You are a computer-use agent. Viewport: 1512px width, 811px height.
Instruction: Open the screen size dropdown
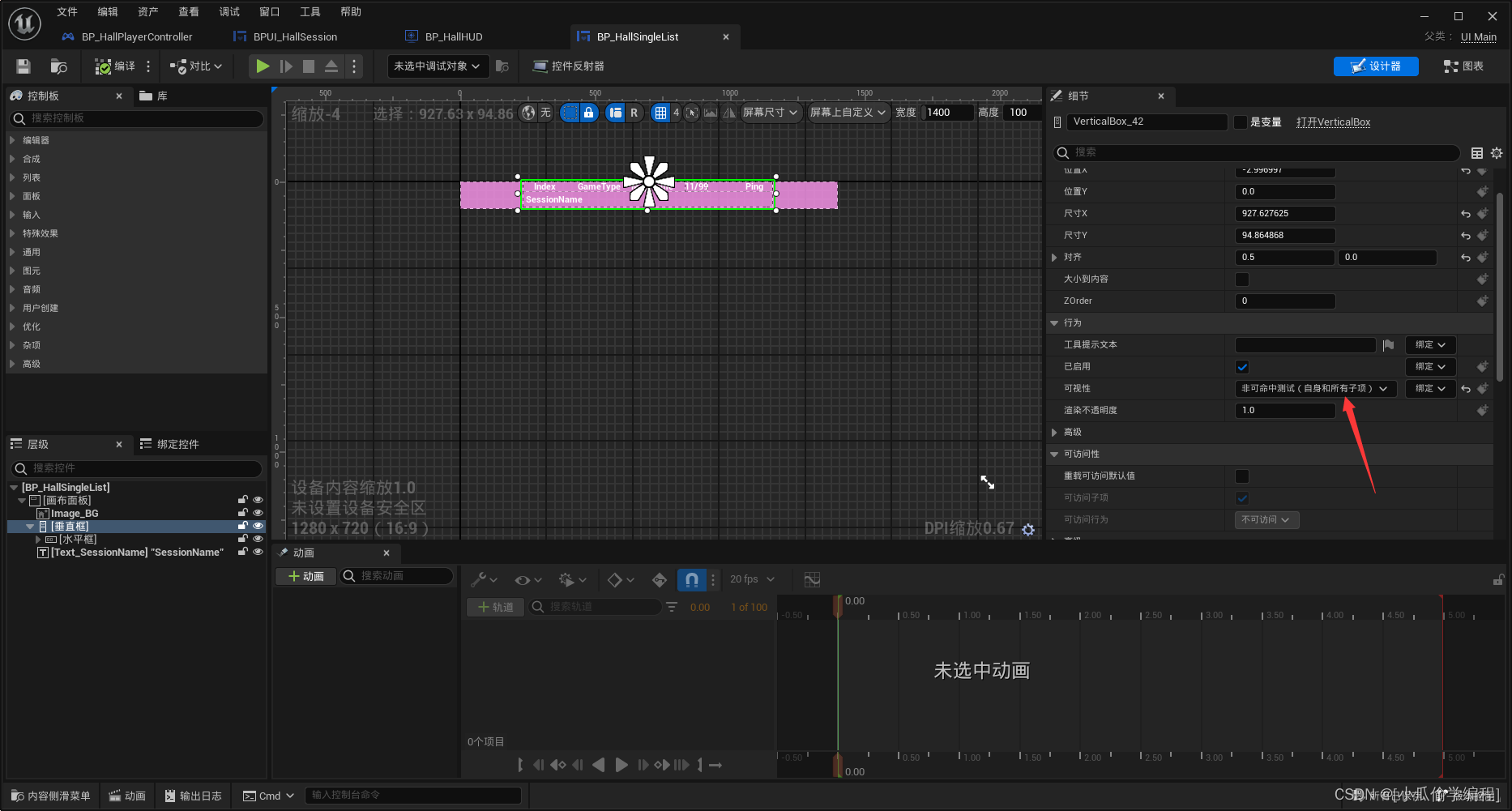click(x=771, y=113)
